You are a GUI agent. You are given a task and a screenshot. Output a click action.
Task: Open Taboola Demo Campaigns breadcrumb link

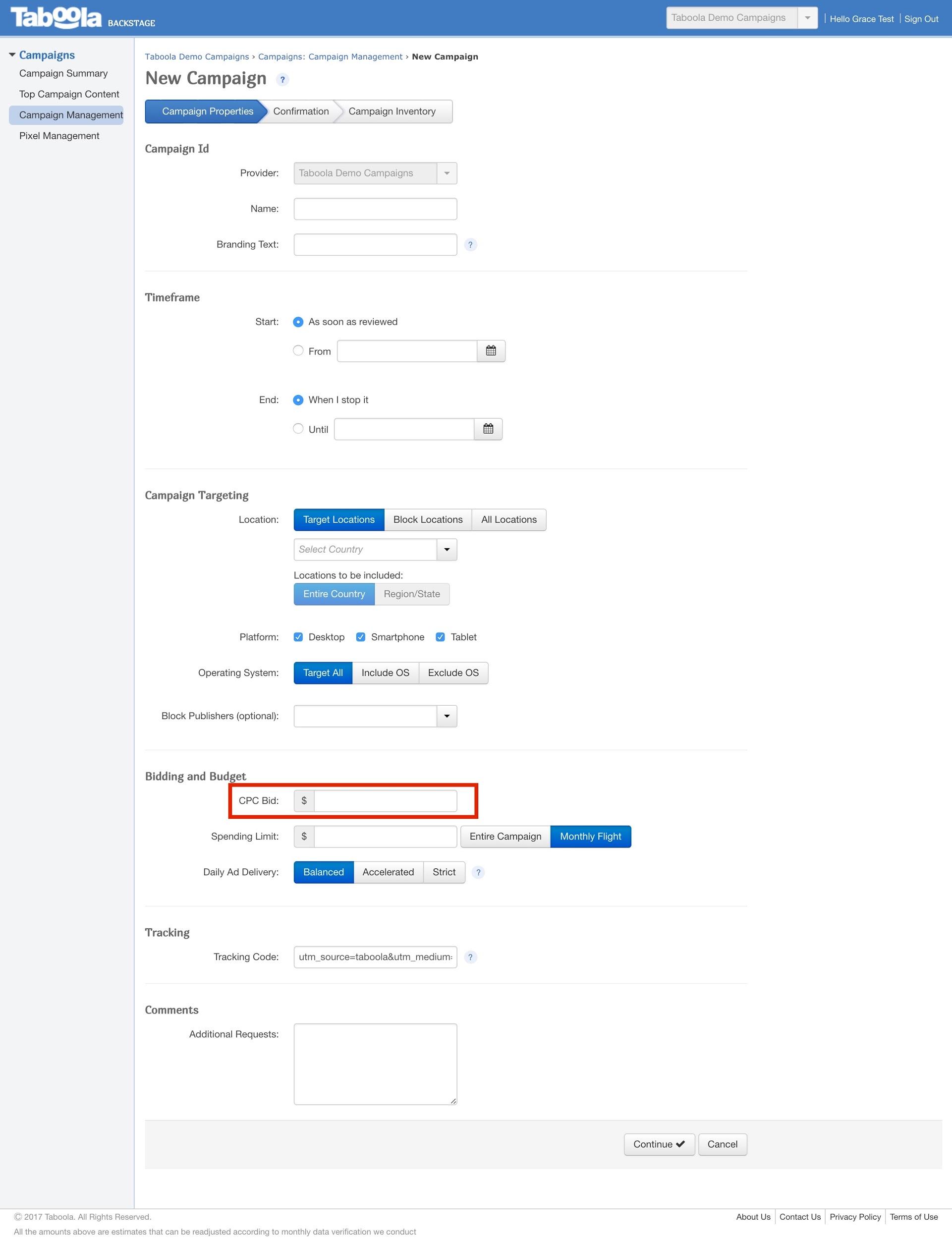pos(197,56)
